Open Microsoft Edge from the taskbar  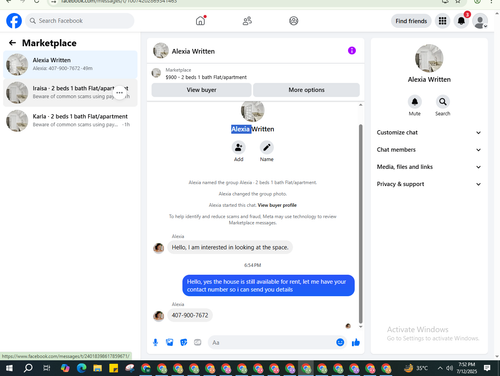point(81,368)
